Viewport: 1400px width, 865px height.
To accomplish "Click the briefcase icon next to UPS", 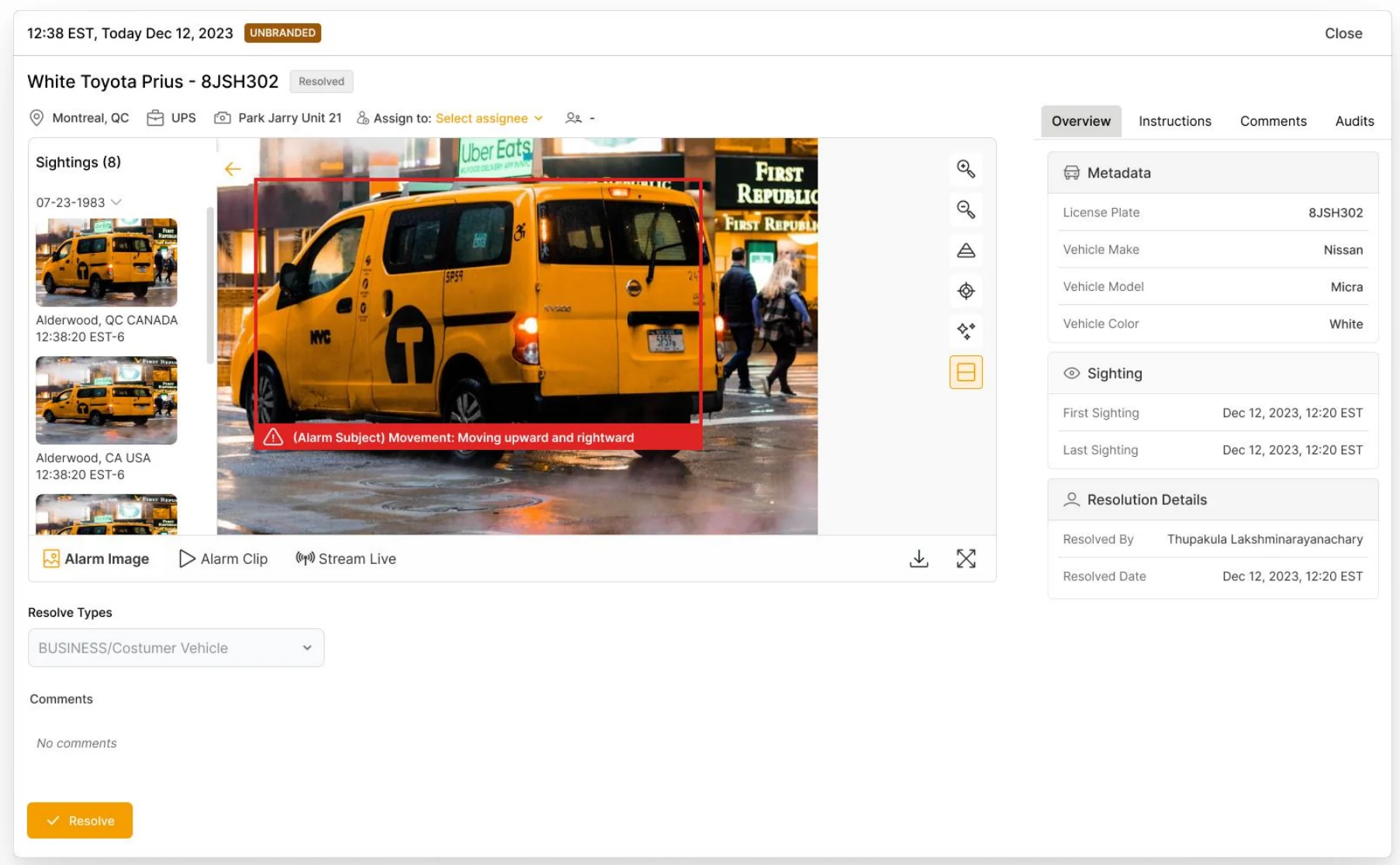I will (155, 118).
